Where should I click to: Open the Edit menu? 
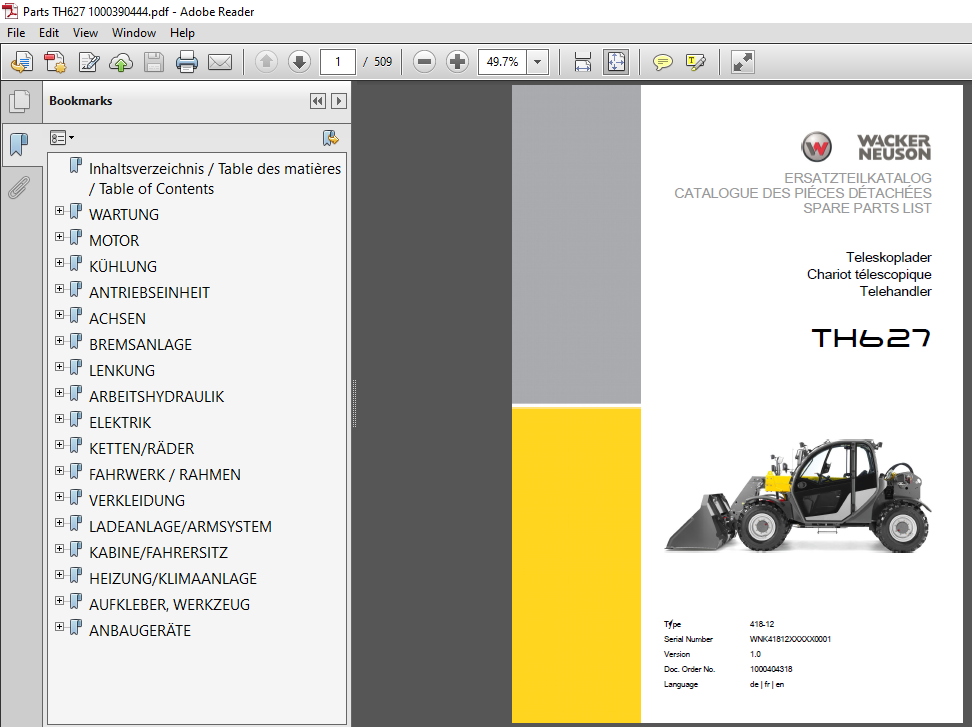pos(49,33)
